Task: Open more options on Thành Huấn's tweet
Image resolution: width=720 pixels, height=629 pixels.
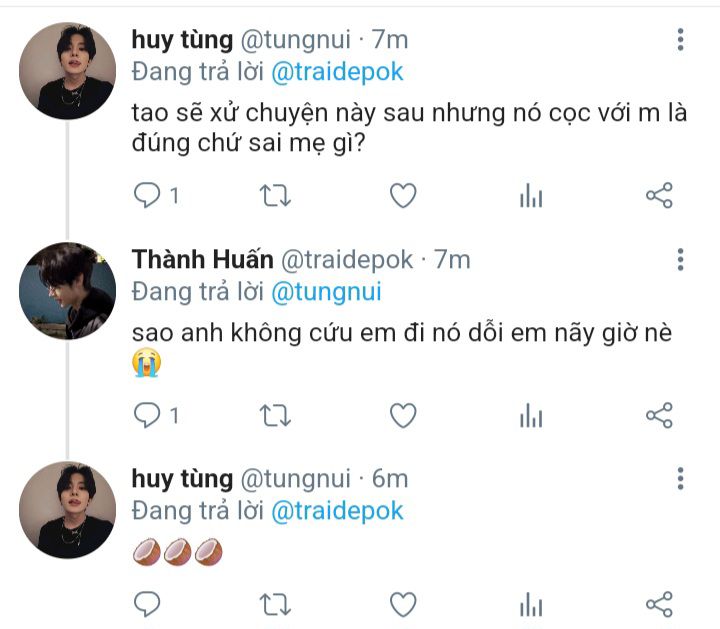Action: [681, 259]
